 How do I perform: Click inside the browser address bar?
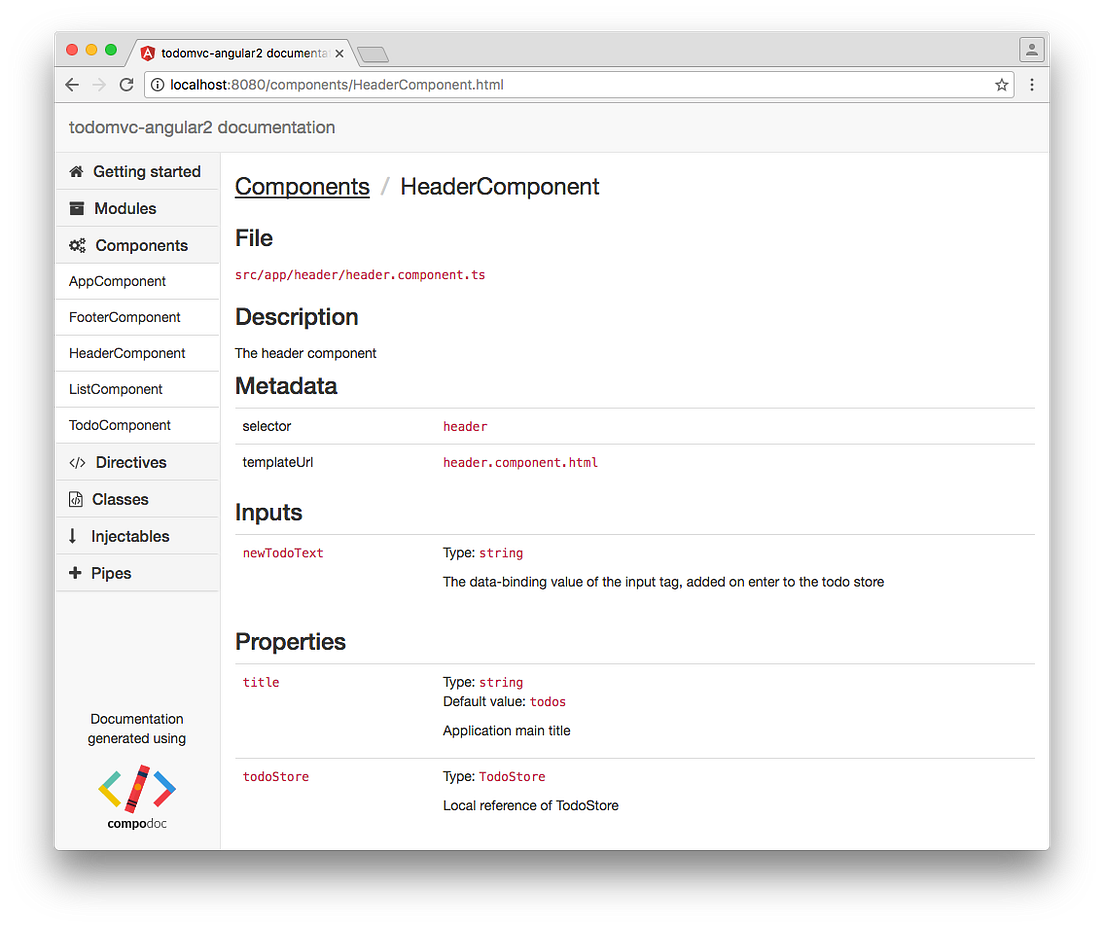click(500, 85)
